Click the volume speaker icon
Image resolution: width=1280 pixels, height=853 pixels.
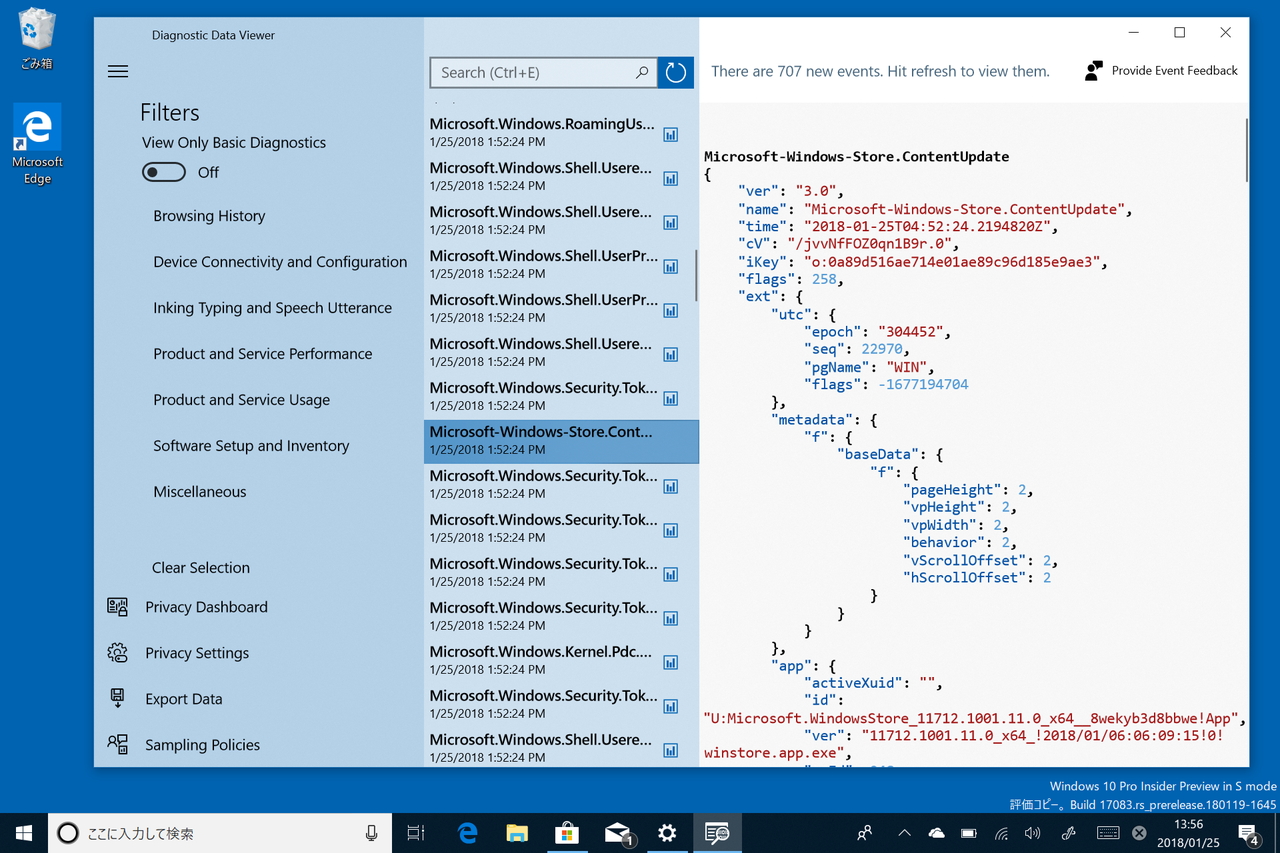(1033, 833)
